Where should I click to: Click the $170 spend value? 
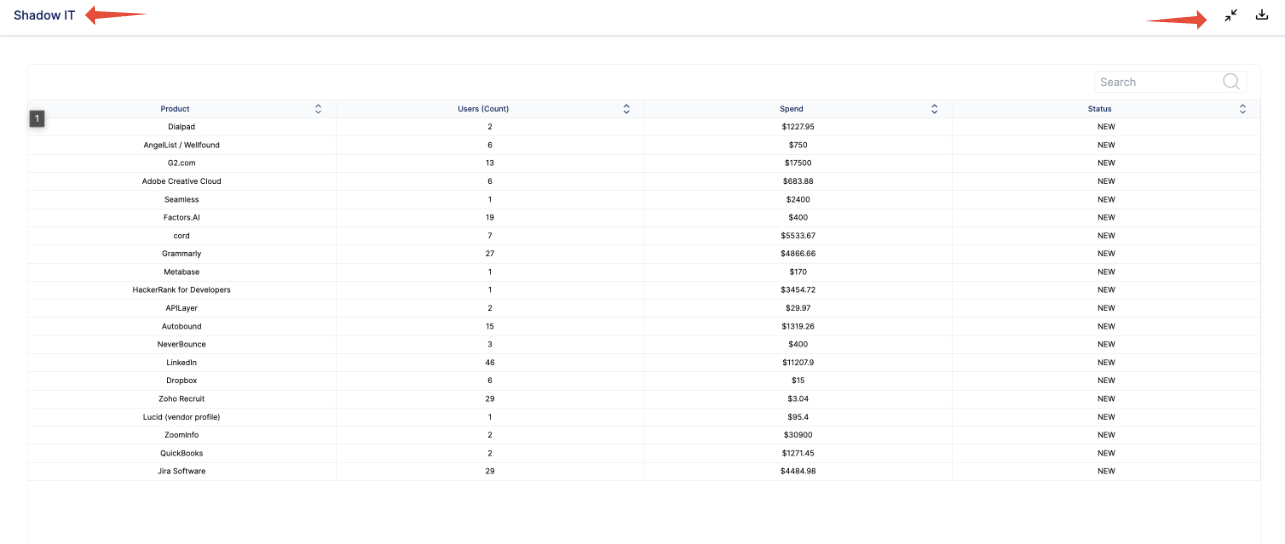(x=798, y=271)
